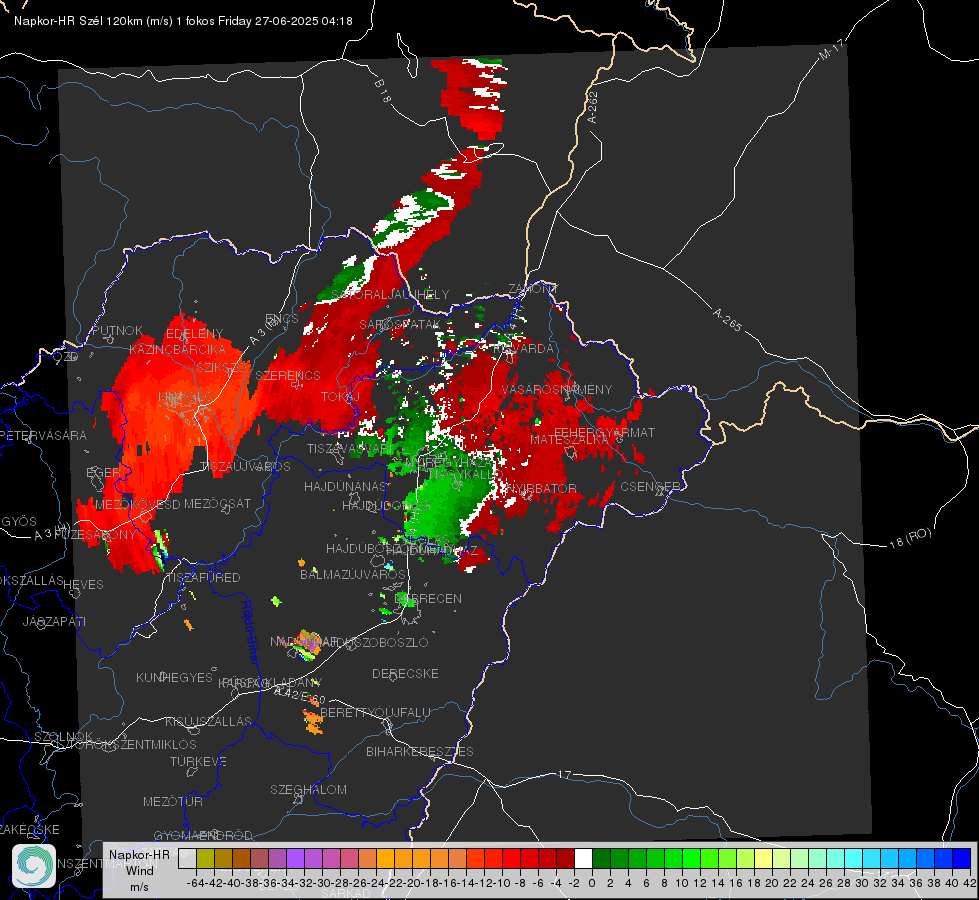Viewport: 979px width, 900px height.
Task: Click the BERETTYÓÚJFALU label
Action: (375, 712)
